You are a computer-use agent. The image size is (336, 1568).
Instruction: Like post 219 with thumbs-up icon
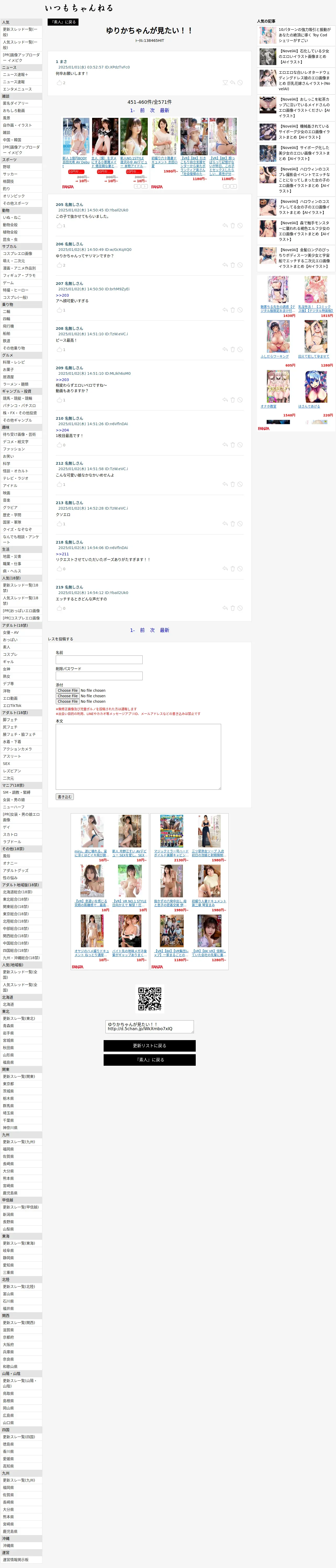pos(59,609)
